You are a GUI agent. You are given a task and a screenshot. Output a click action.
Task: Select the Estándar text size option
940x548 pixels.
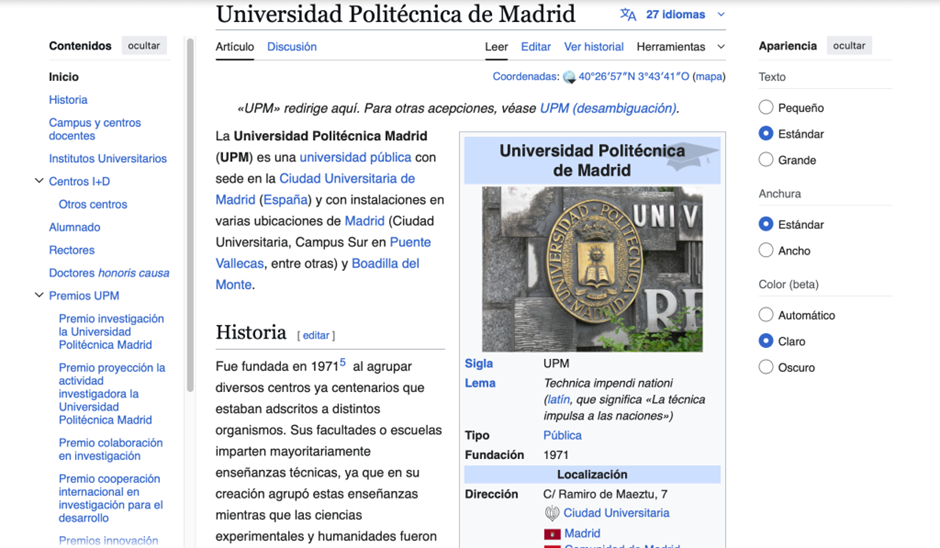766,134
